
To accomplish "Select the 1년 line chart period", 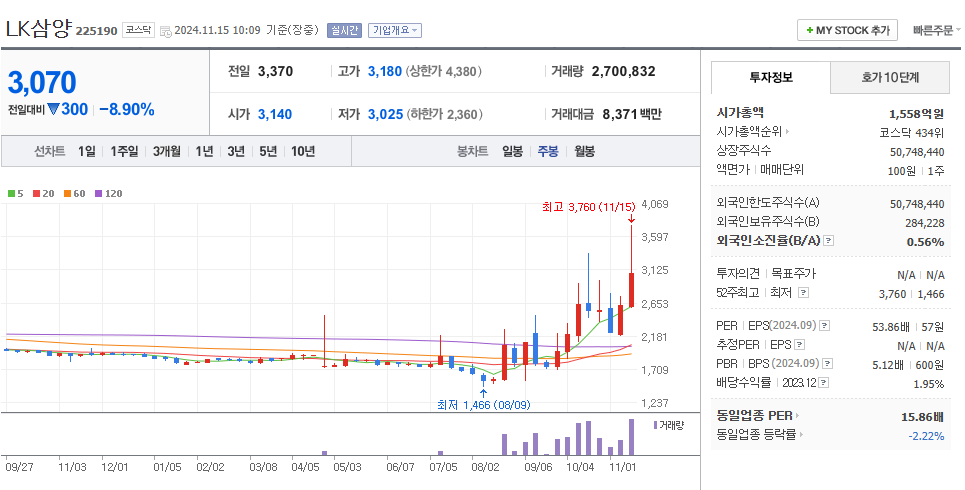I will pyautogui.click(x=204, y=151).
